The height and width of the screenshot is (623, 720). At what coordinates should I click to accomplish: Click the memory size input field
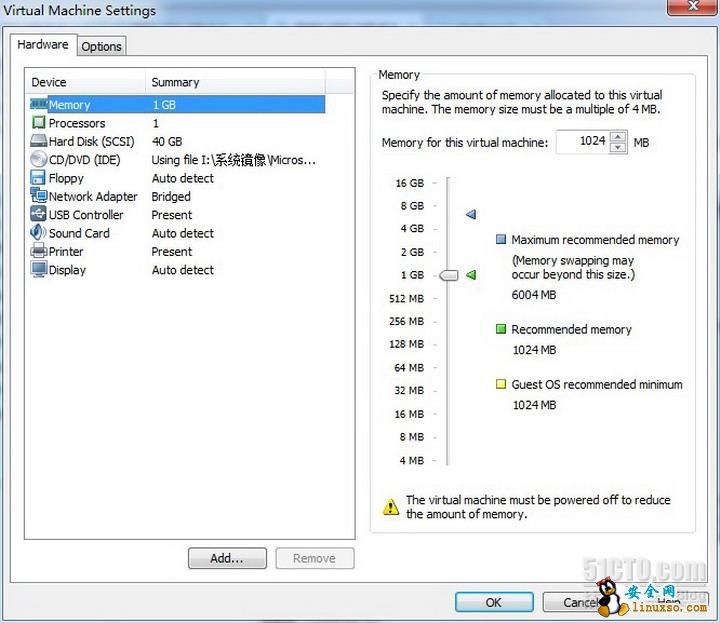[x=582, y=142]
